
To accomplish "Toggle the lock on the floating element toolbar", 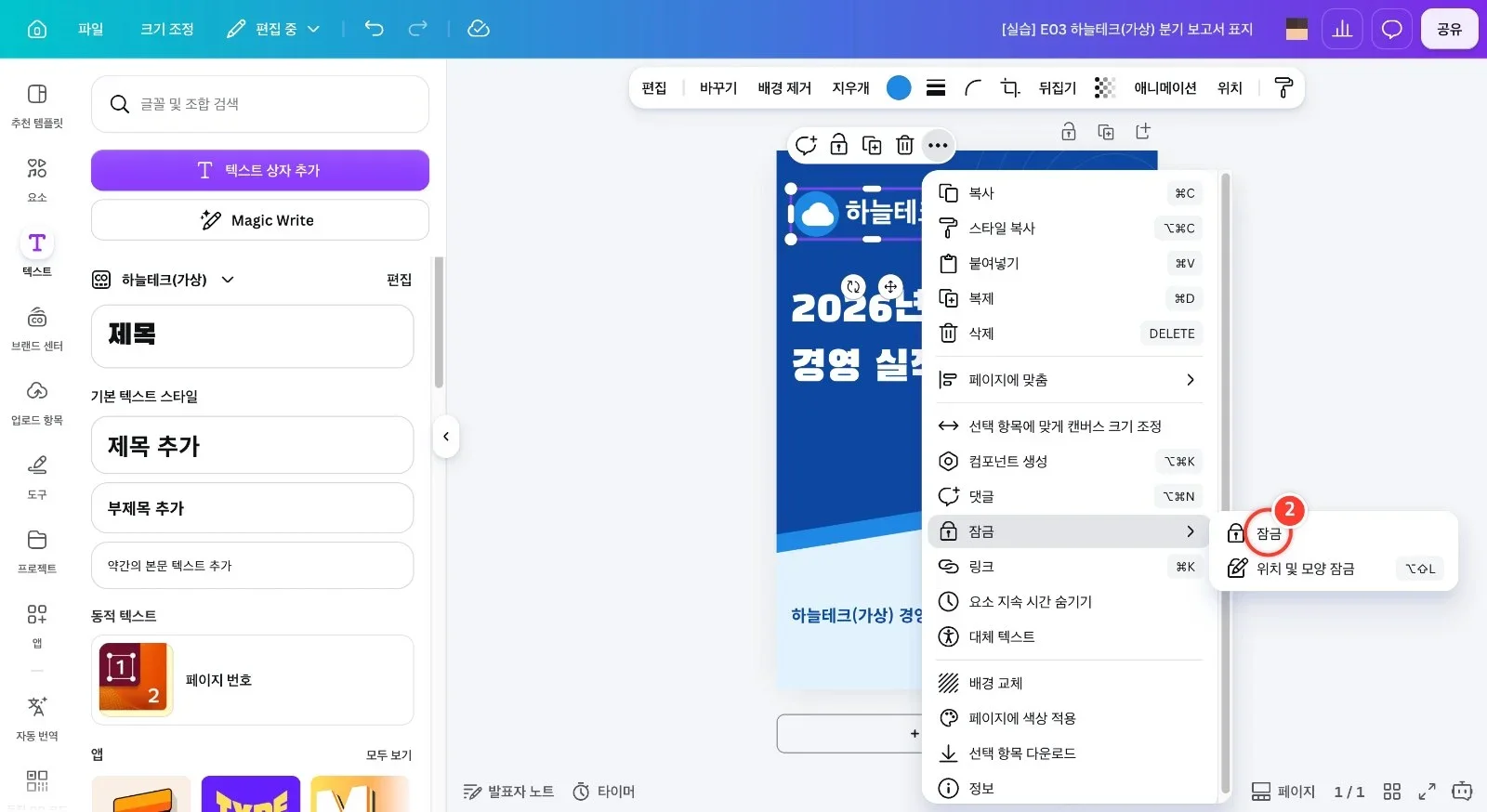I will [x=839, y=145].
